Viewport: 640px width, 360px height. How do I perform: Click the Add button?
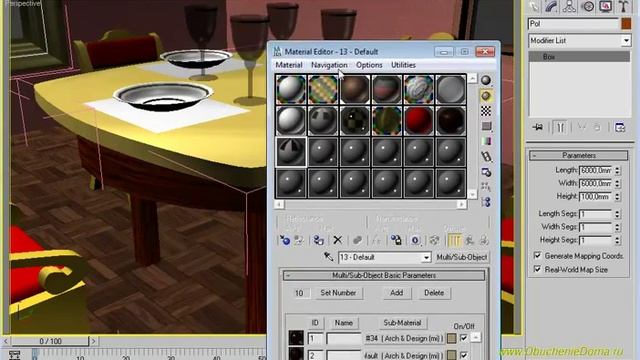click(396, 293)
